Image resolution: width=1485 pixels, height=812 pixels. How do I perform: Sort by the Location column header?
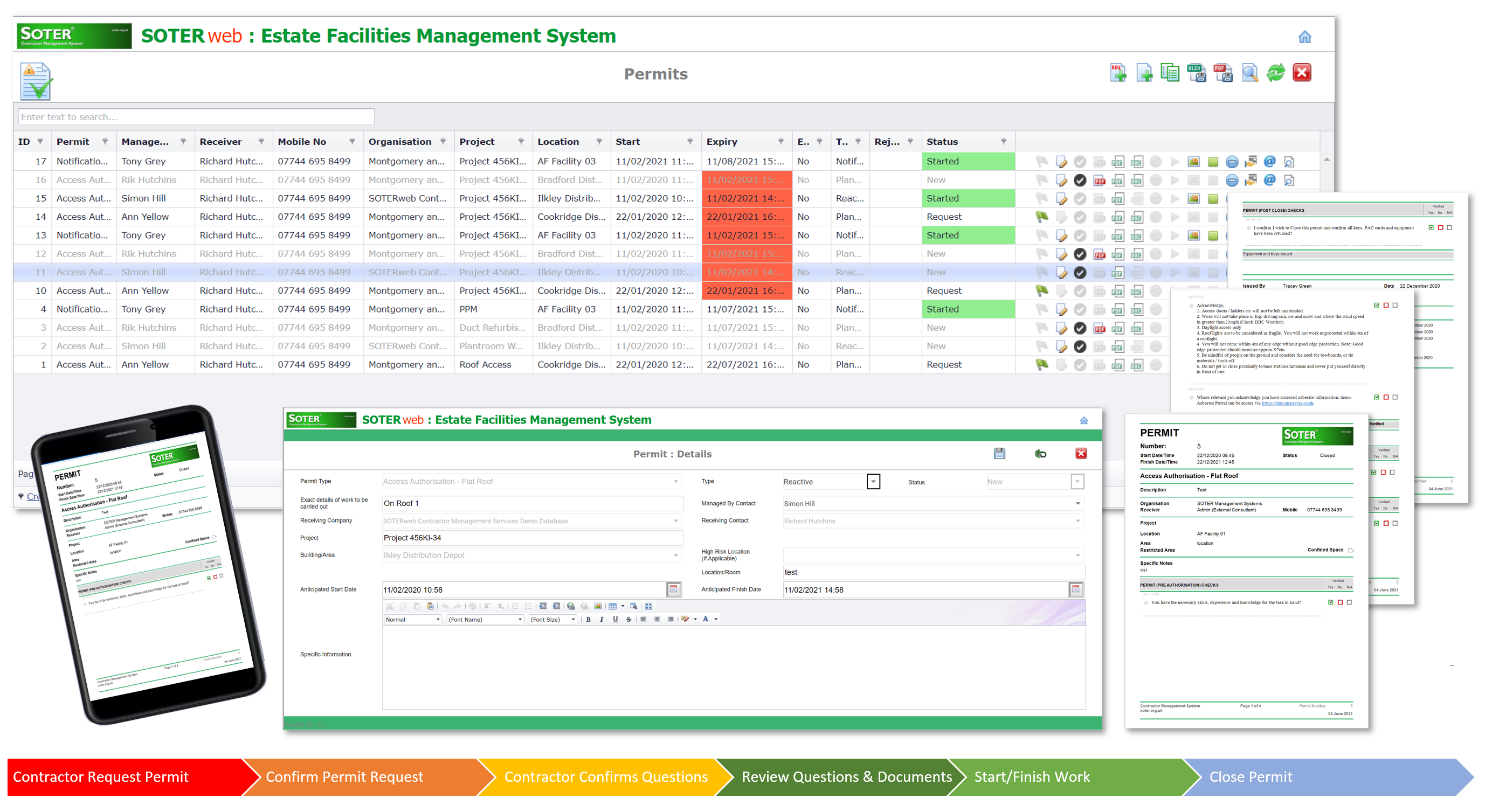[558, 142]
